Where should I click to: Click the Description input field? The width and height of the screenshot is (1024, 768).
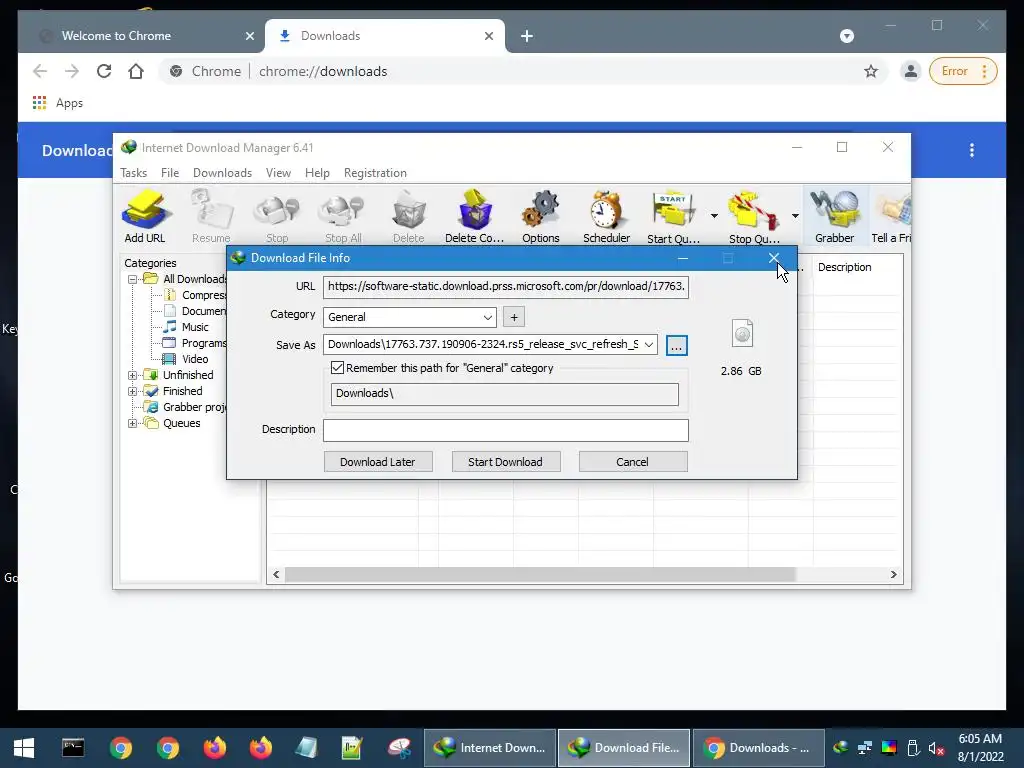[505, 430]
